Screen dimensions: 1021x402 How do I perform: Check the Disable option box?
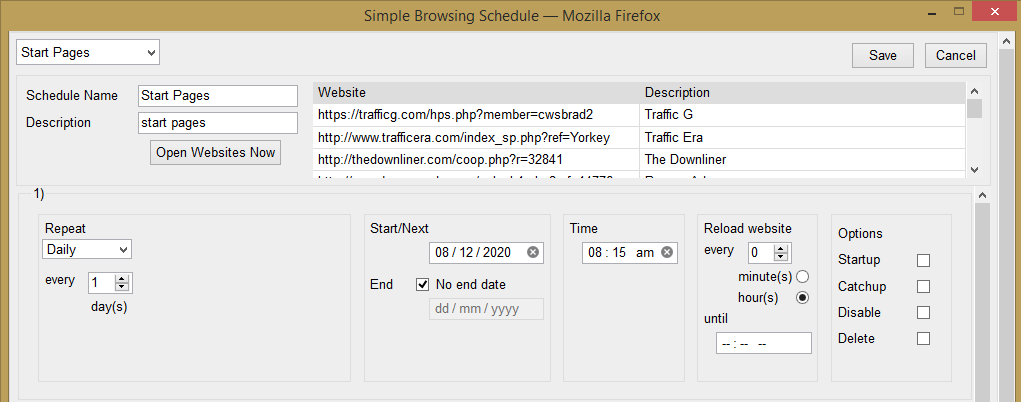tap(923, 313)
